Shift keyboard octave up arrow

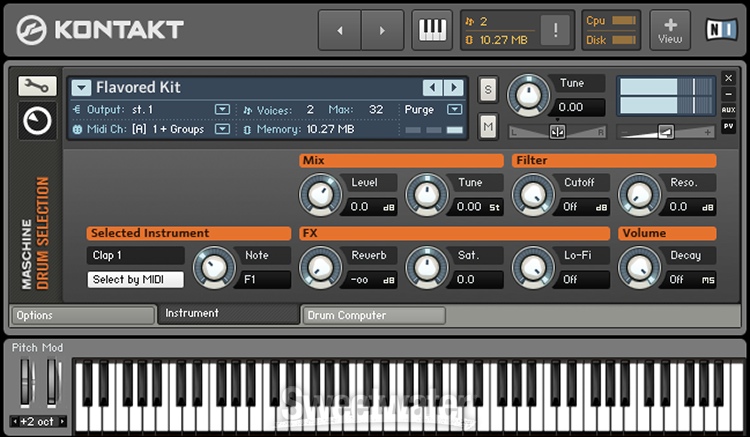coord(62,422)
